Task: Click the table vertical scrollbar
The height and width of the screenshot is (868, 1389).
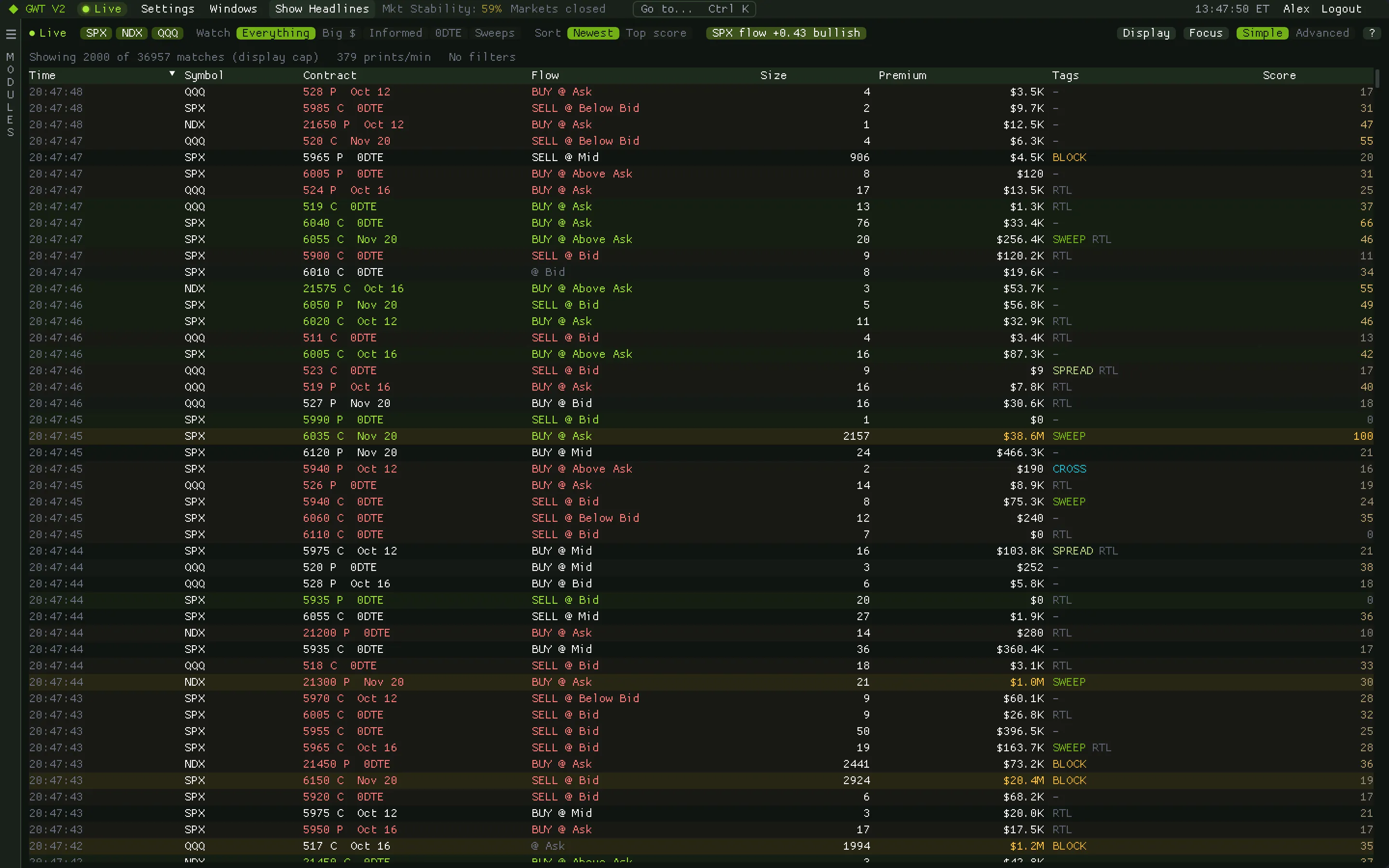Action: (1377, 79)
